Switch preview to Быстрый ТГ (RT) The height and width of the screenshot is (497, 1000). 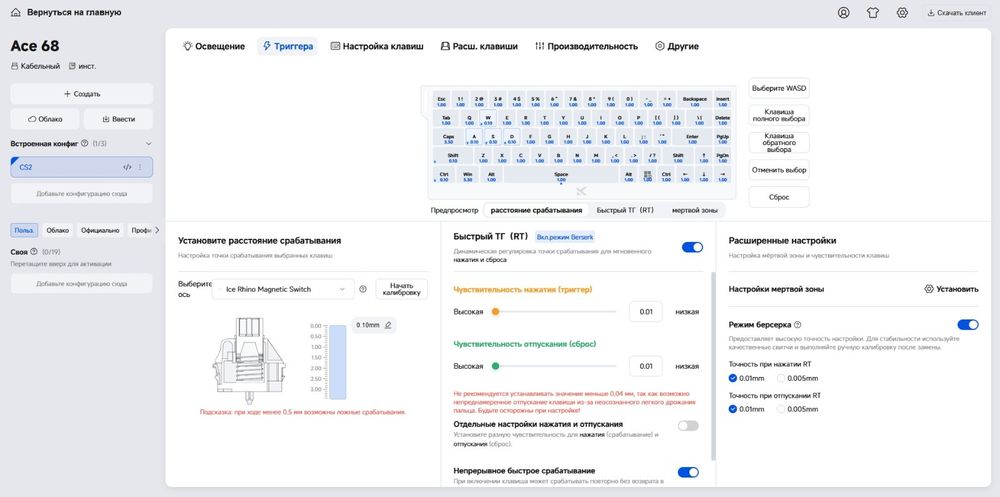pyautogui.click(x=625, y=210)
